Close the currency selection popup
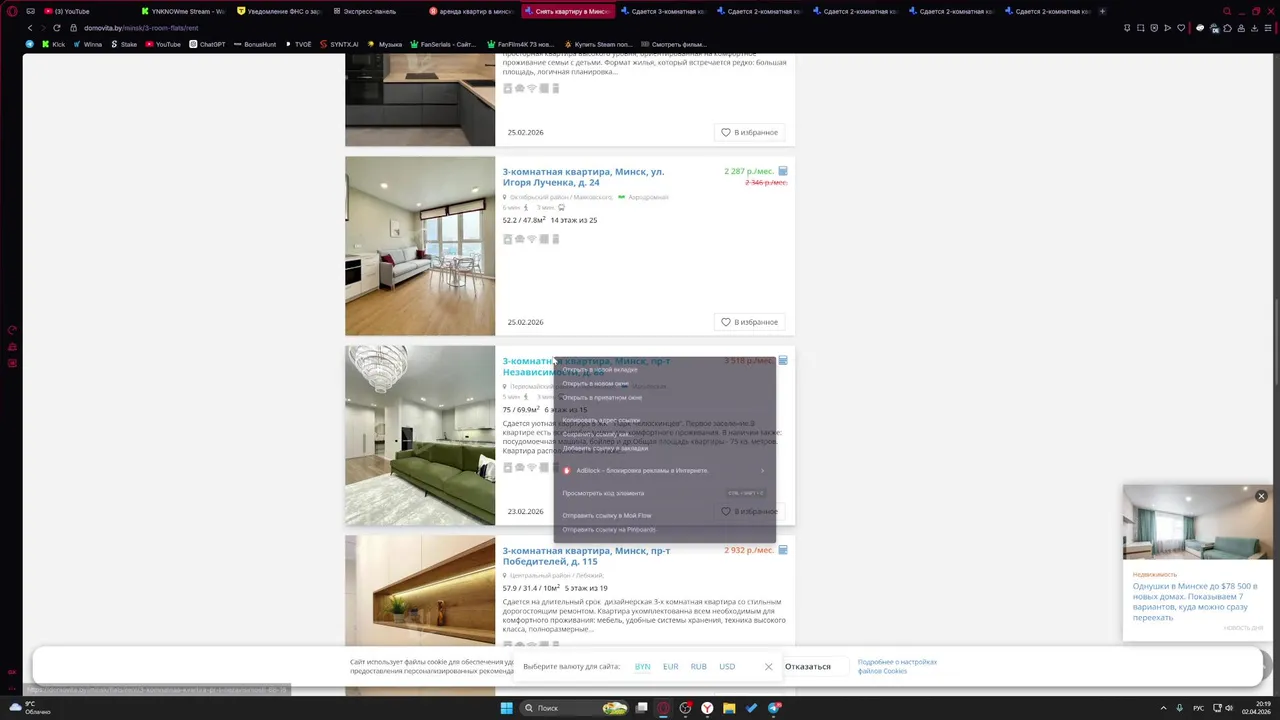The height and width of the screenshot is (720, 1280). [x=768, y=667]
